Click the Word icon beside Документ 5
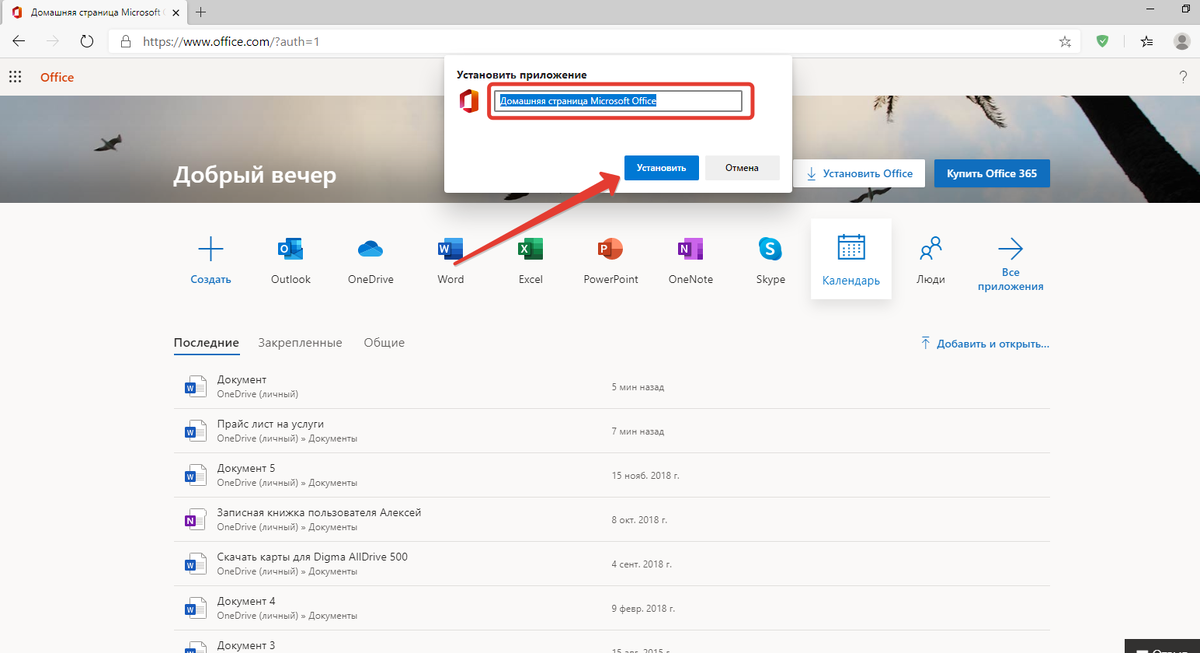 [x=194, y=475]
